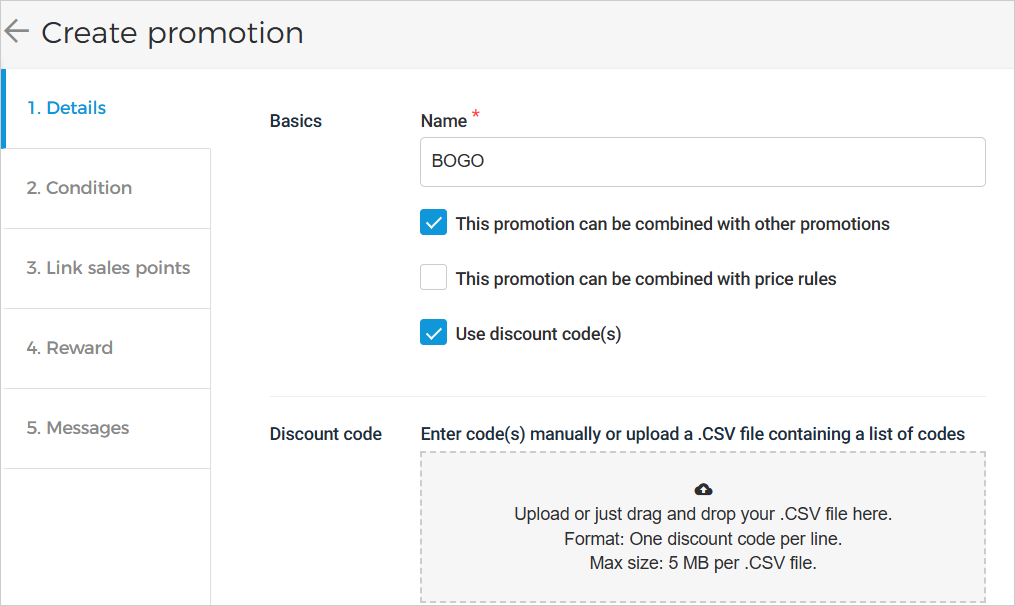Viewport: 1015px width, 606px height.
Task: Go to the 2. Condition step
Action: (79, 188)
